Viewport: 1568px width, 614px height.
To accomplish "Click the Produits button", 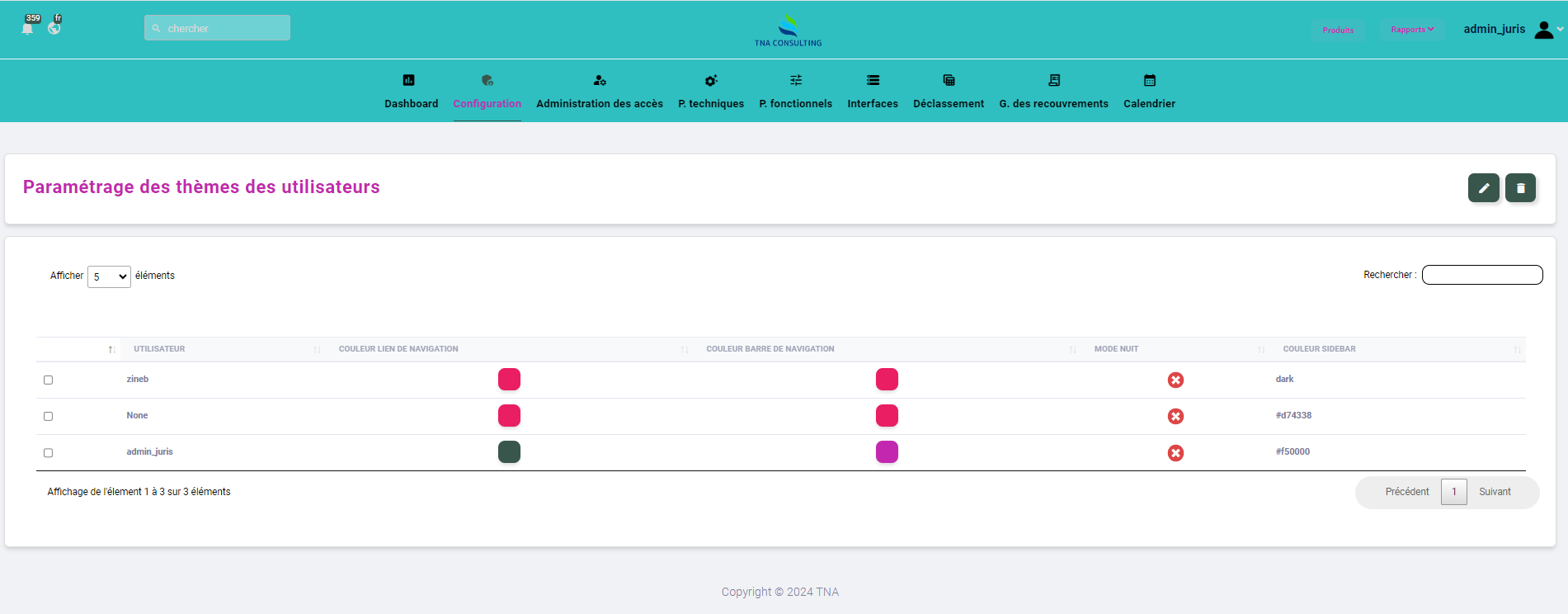I will 1338,30.
